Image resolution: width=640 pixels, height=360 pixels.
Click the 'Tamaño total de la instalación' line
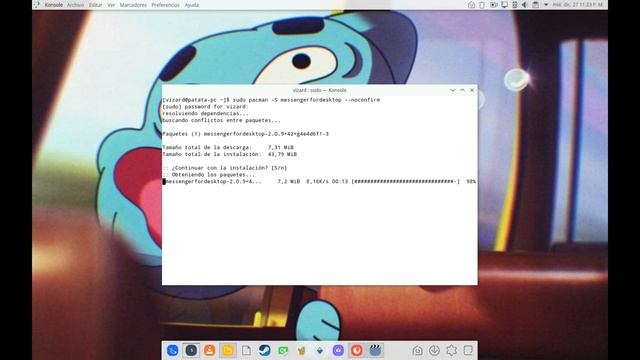pos(229,154)
